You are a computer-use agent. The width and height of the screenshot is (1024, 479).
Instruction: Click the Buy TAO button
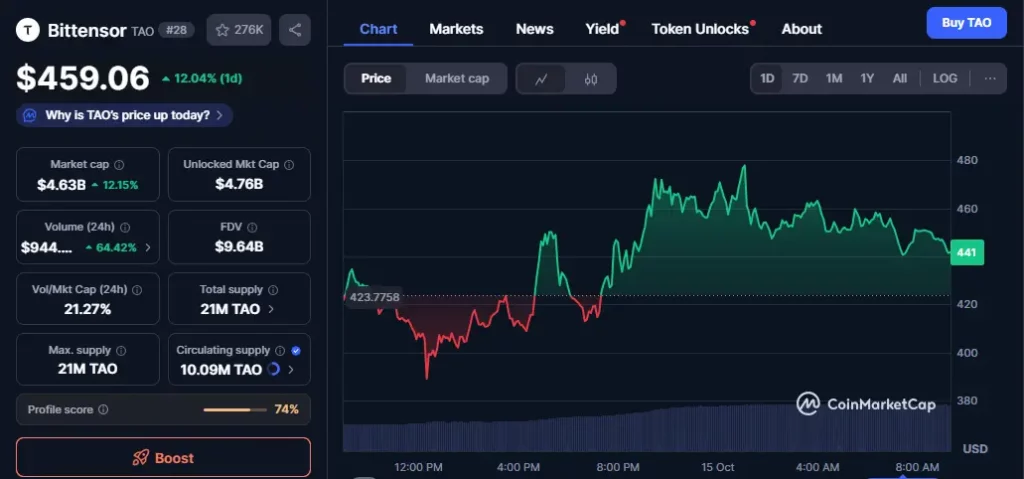(x=966, y=22)
